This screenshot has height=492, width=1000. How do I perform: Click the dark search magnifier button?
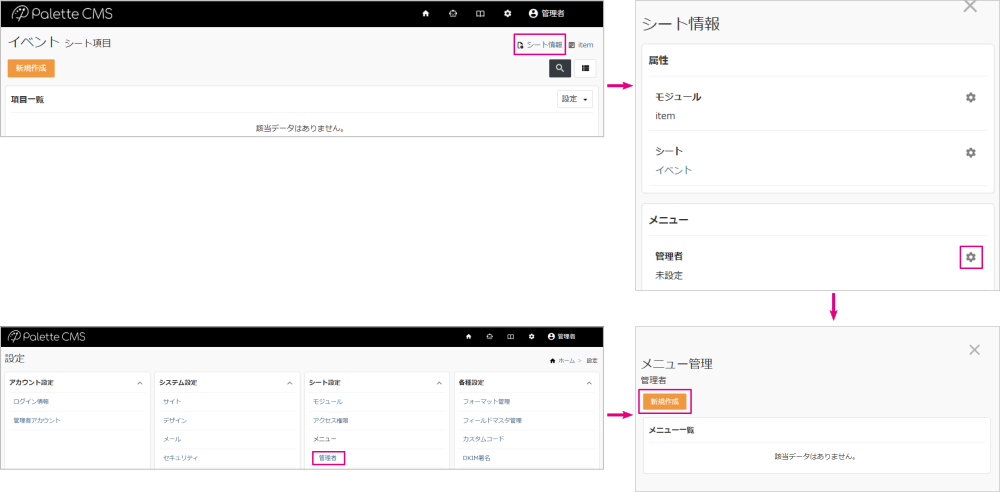click(559, 68)
